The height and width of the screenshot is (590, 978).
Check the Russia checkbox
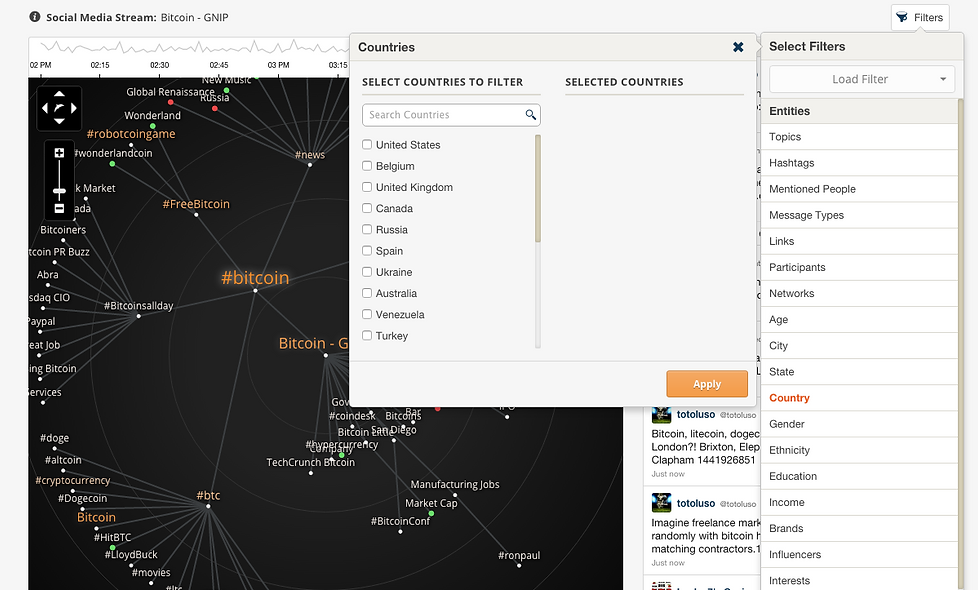[367, 230]
